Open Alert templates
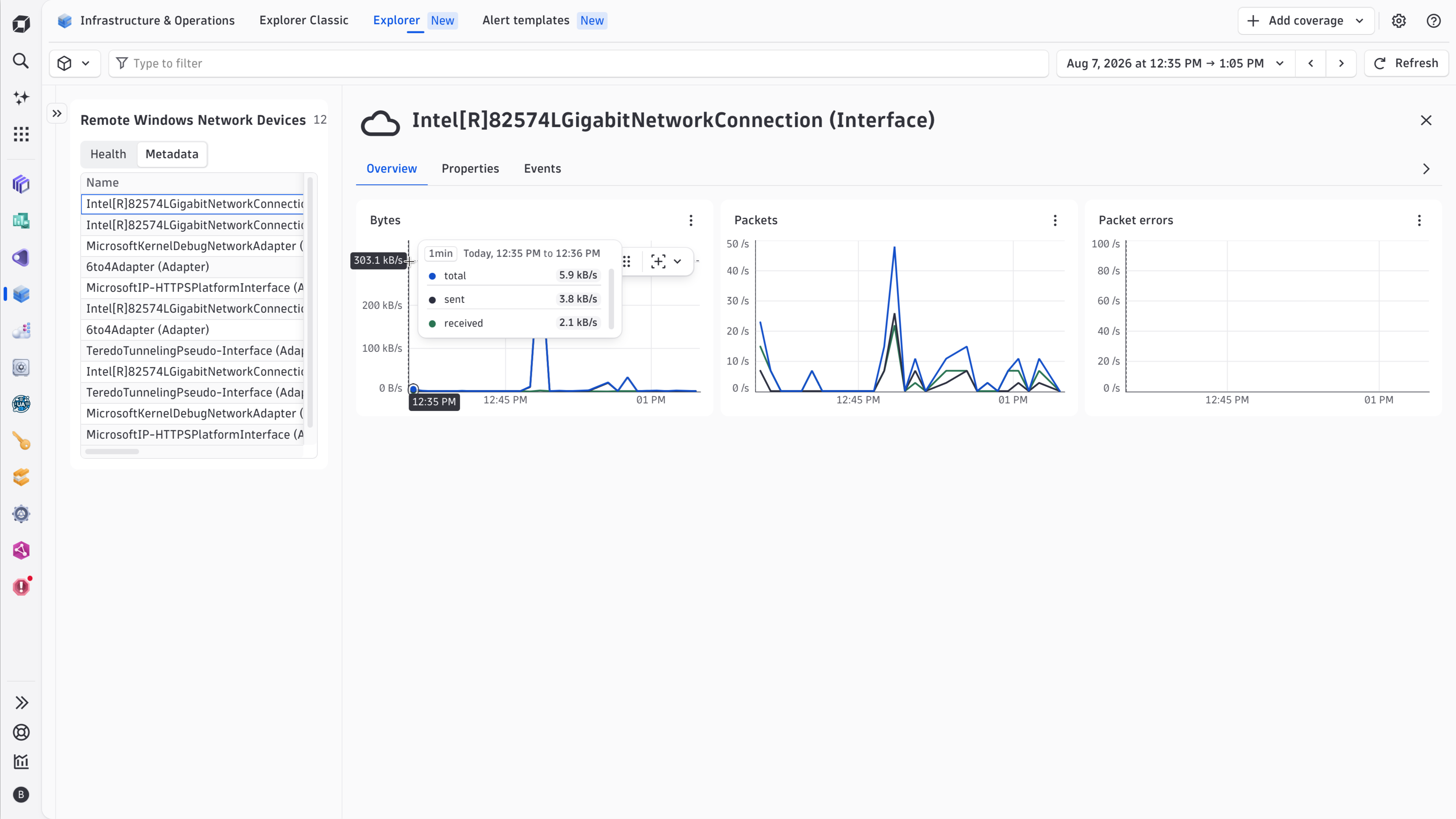 pos(544,21)
